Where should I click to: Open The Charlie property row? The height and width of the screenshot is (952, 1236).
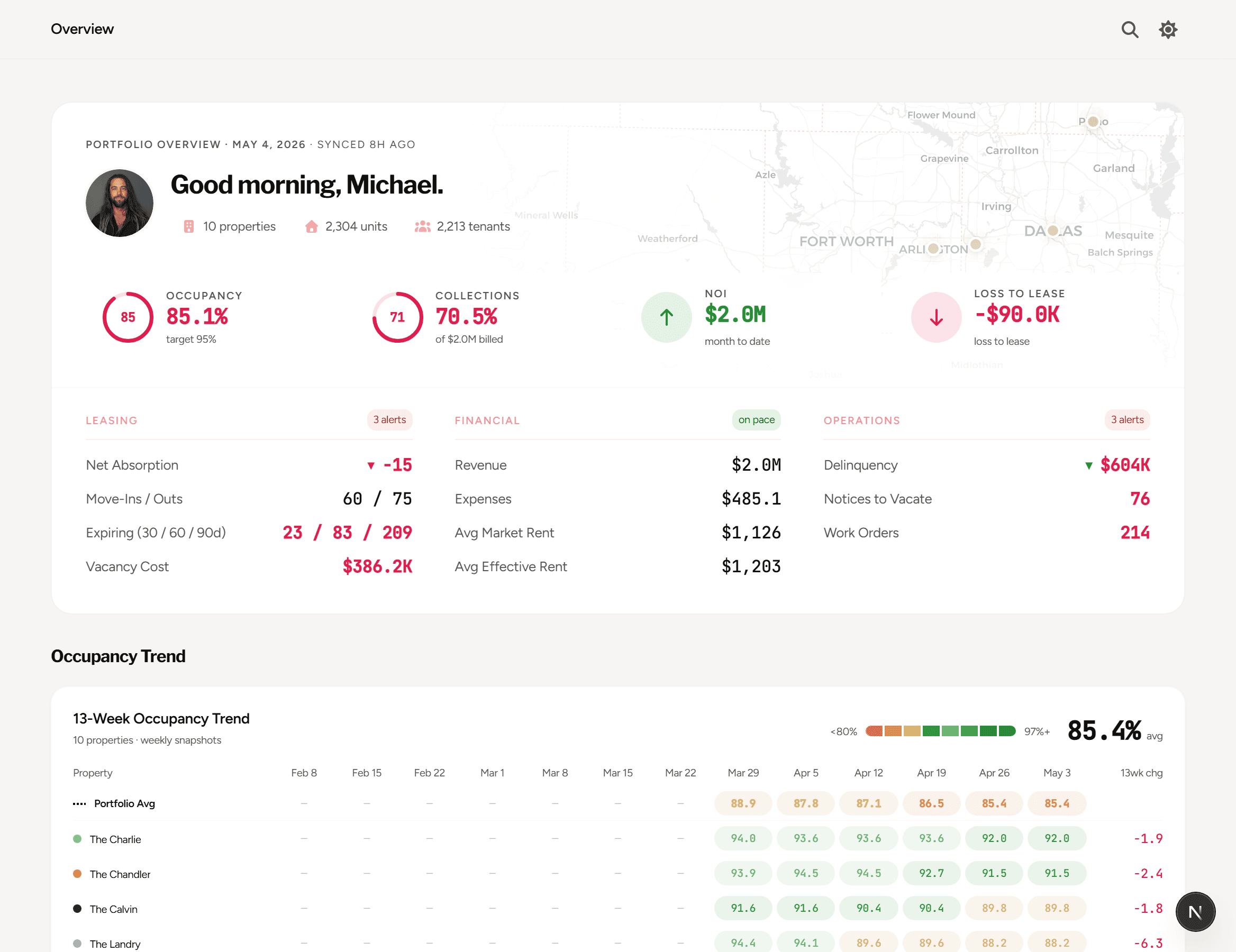(618, 839)
